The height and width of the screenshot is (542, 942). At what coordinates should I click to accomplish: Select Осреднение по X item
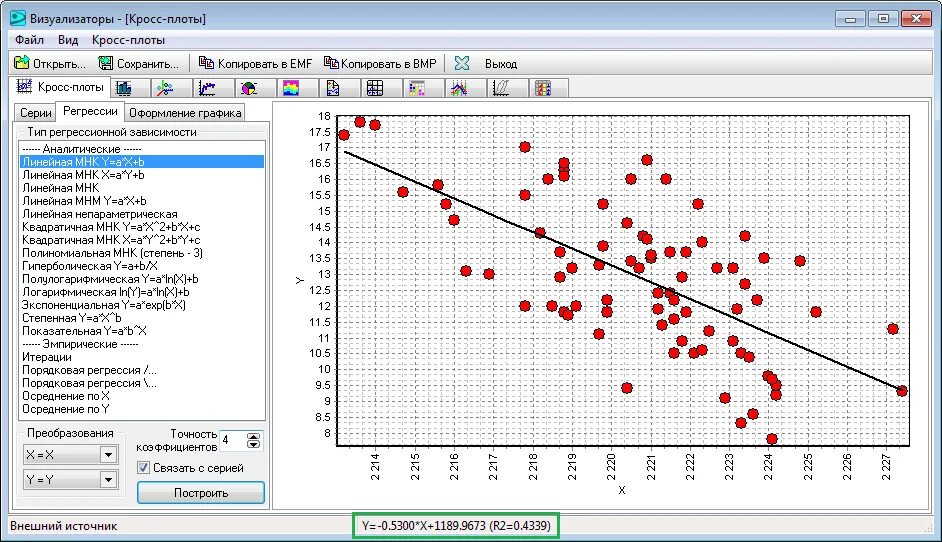[x=142, y=396]
